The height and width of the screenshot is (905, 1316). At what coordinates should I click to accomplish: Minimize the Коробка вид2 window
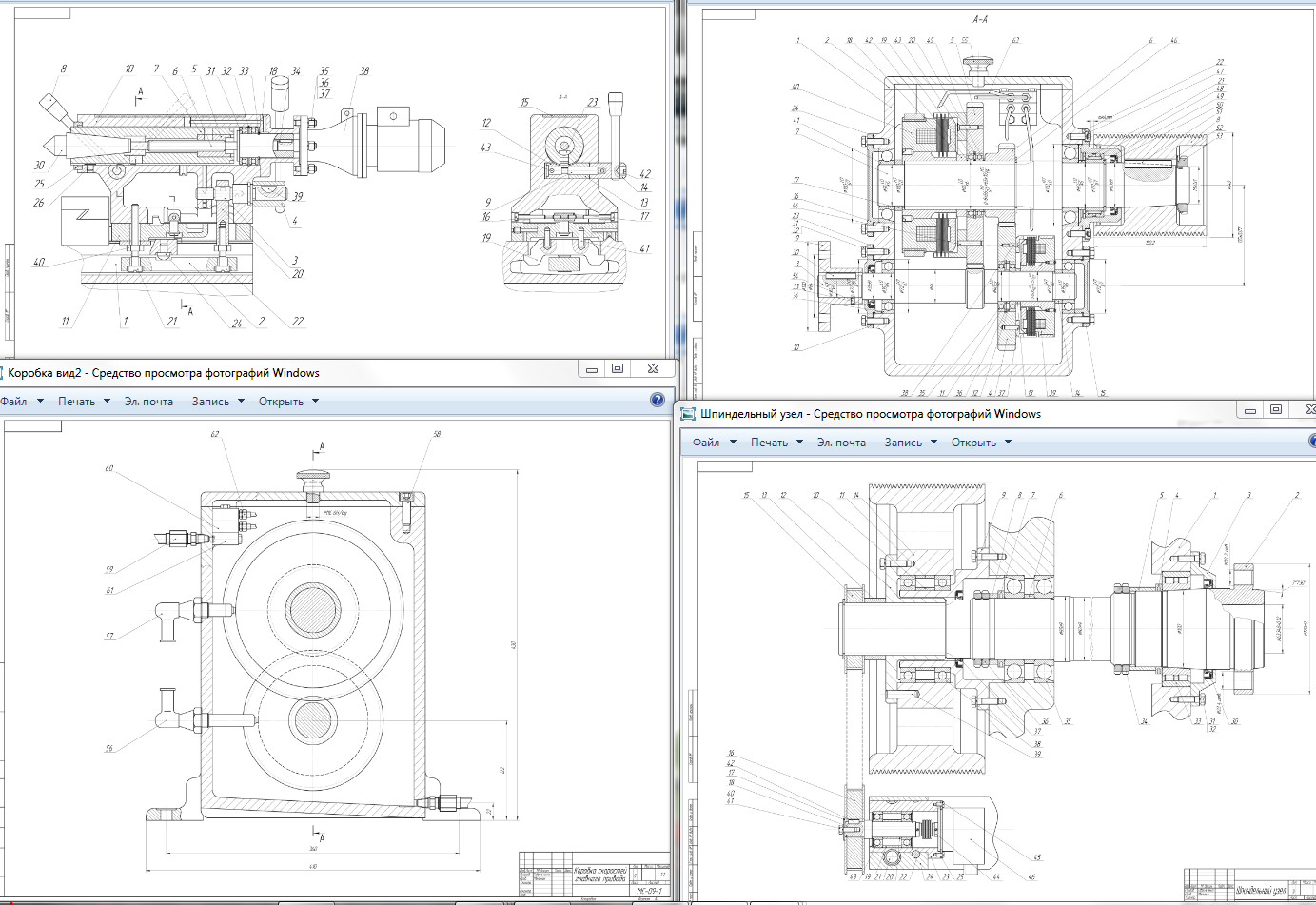pos(592,369)
